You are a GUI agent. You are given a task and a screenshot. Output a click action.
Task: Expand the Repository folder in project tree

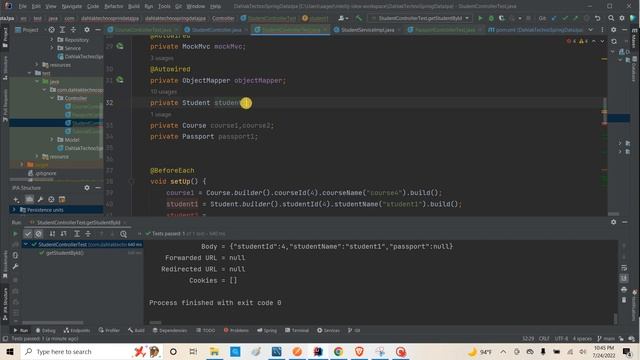(52, 40)
